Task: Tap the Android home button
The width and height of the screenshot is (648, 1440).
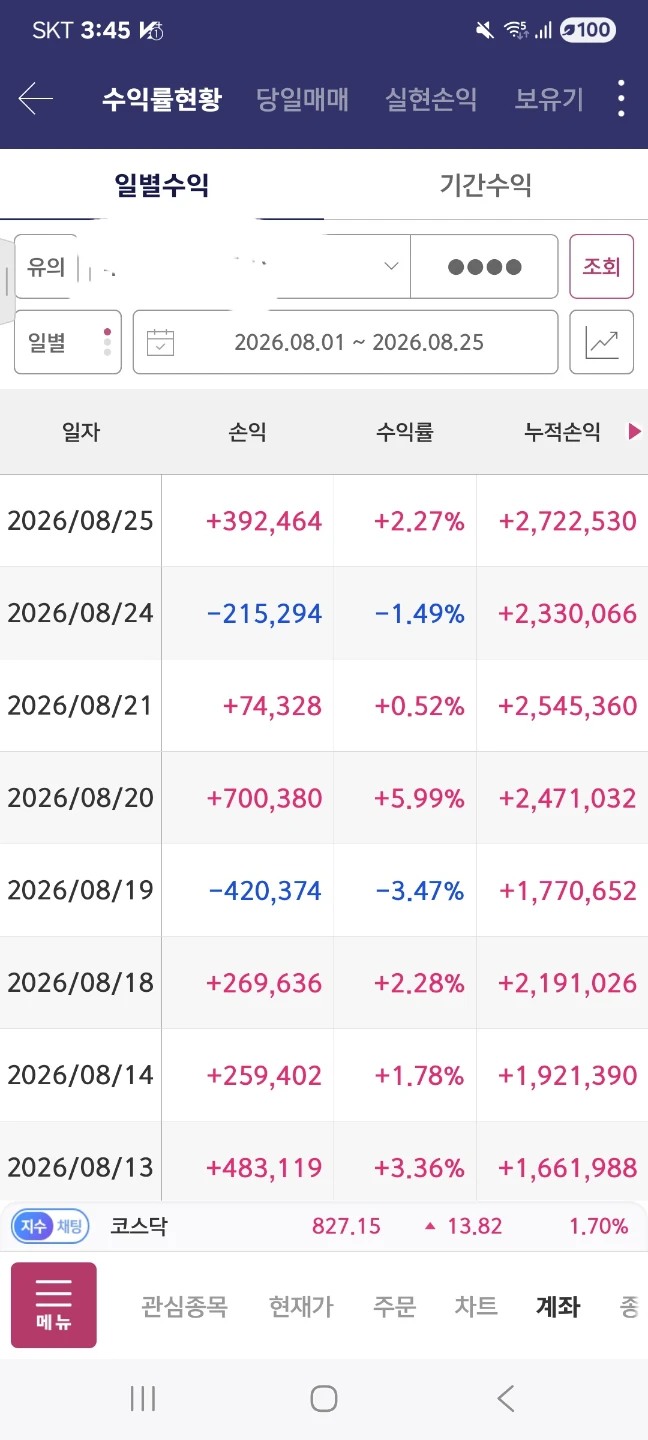Action: click(x=323, y=1398)
